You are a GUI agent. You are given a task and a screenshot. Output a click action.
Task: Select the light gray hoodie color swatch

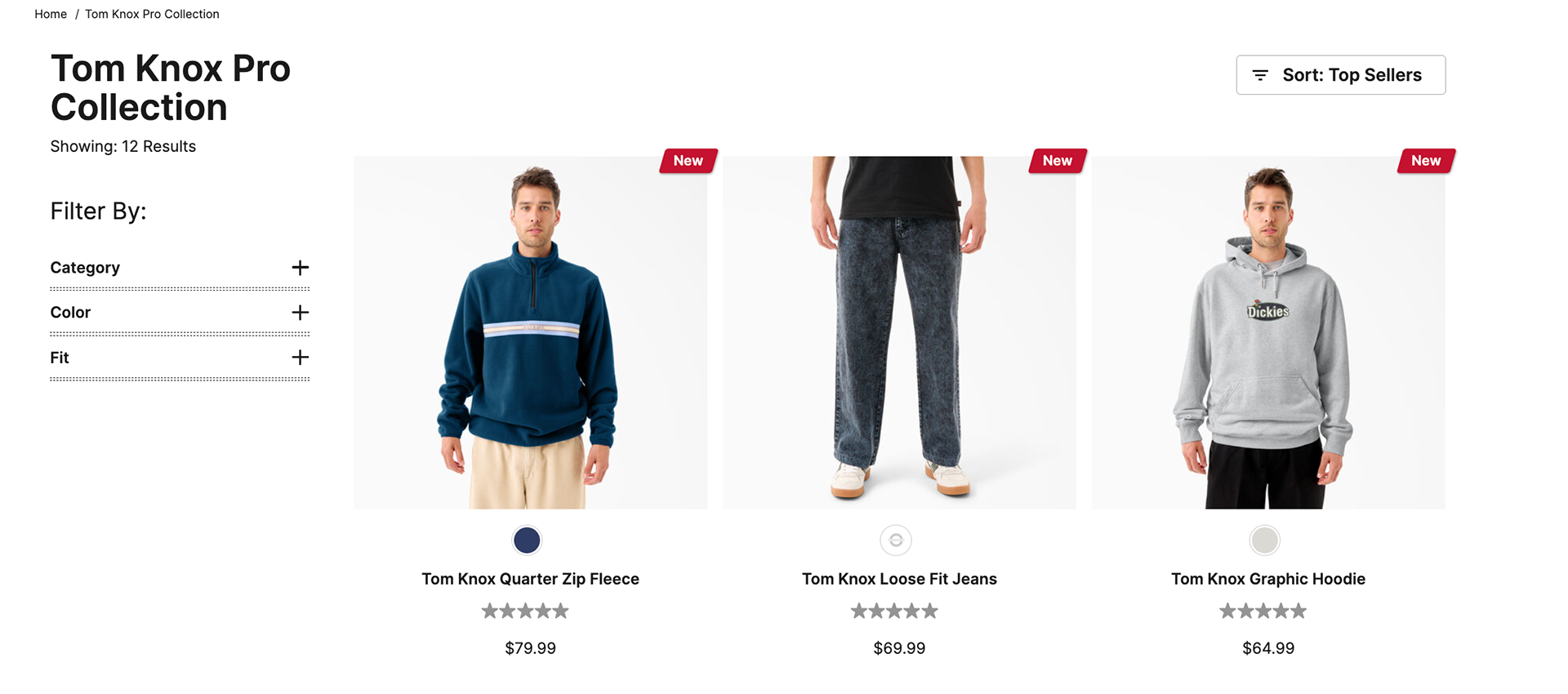pyautogui.click(x=1265, y=541)
